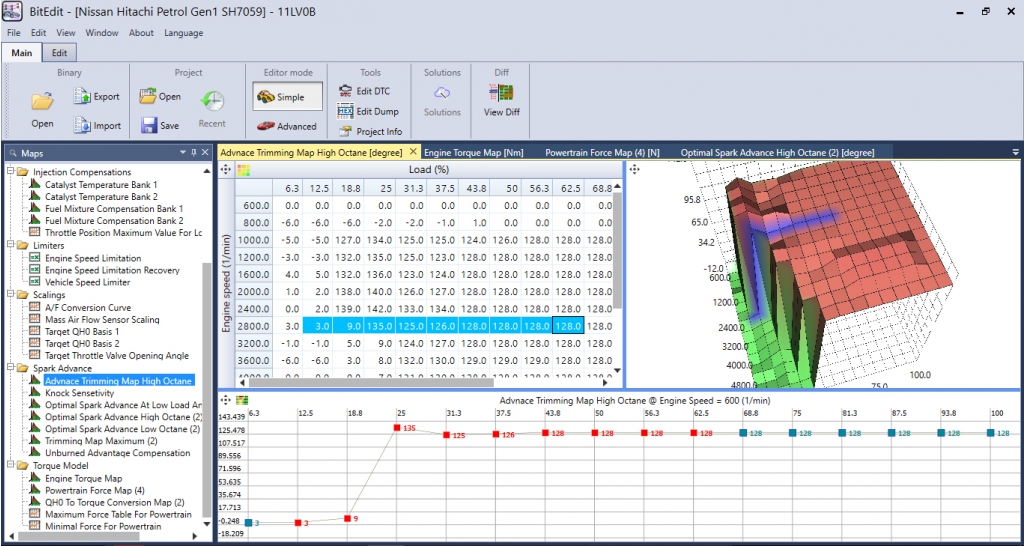The height and width of the screenshot is (546, 1024).
Task: Save the current project
Action: (x=160, y=125)
